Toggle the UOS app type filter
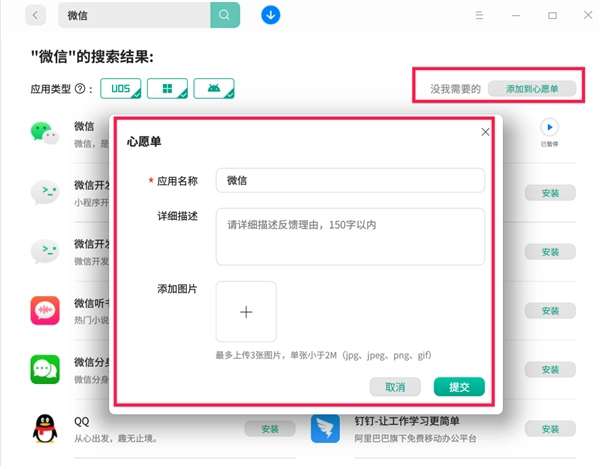Image resolution: width=600 pixels, height=466 pixels. pos(121,88)
